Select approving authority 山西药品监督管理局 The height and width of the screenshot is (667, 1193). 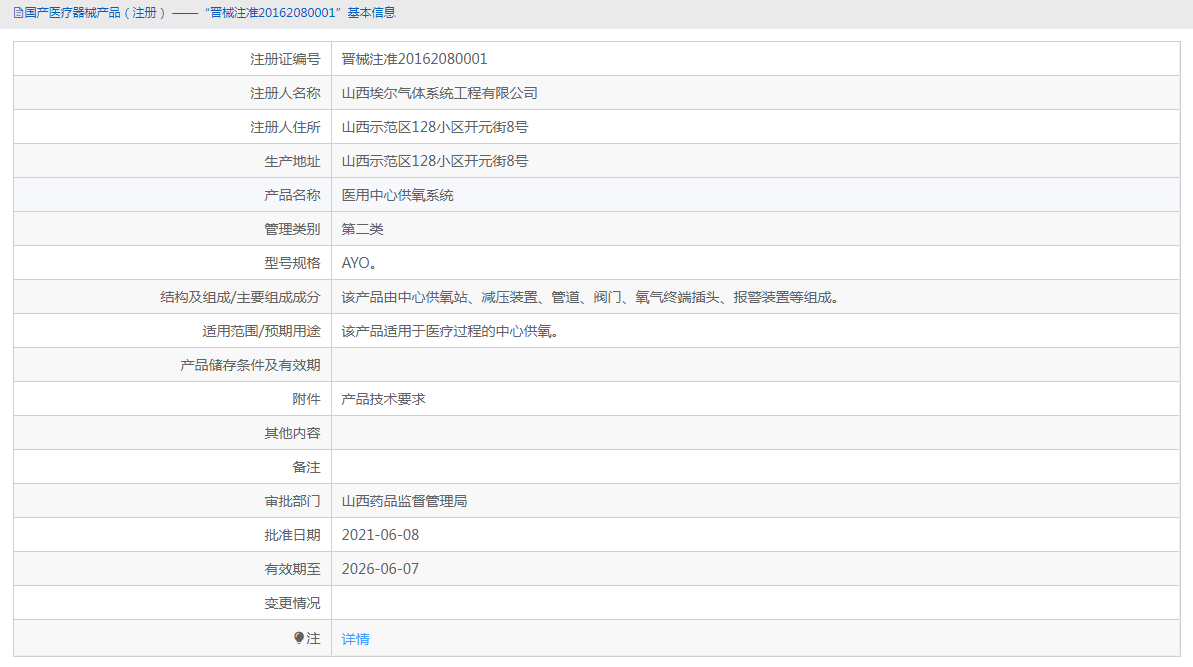(404, 501)
